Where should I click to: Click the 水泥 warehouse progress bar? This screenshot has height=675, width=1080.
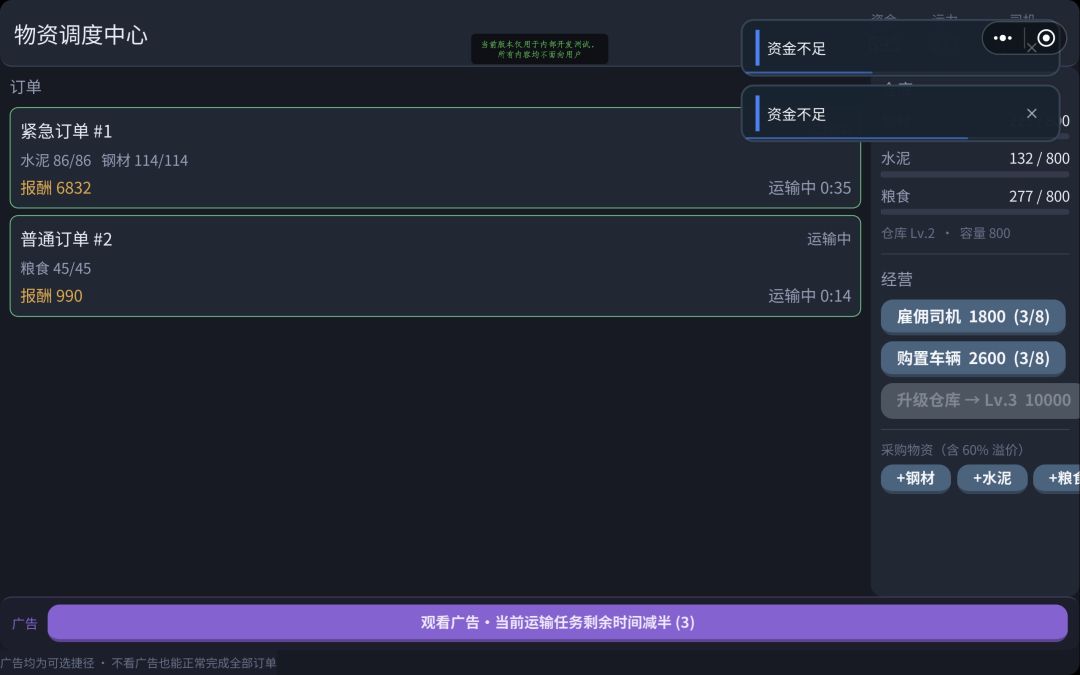(x=975, y=174)
